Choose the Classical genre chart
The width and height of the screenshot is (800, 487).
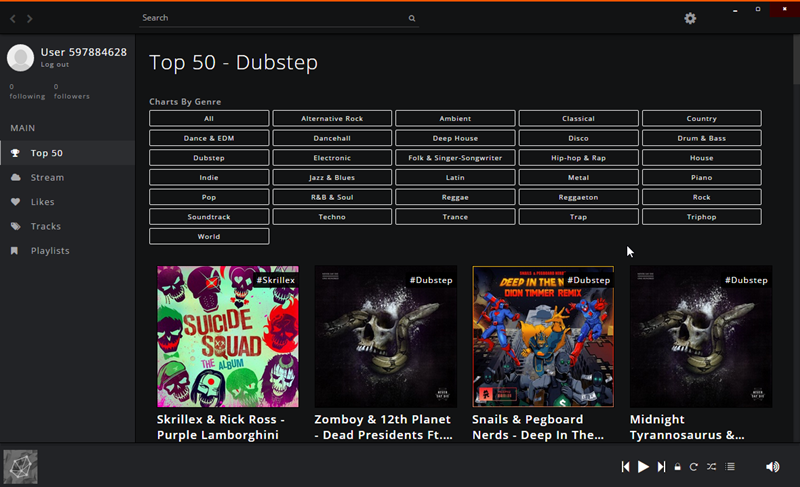(579, 118)
